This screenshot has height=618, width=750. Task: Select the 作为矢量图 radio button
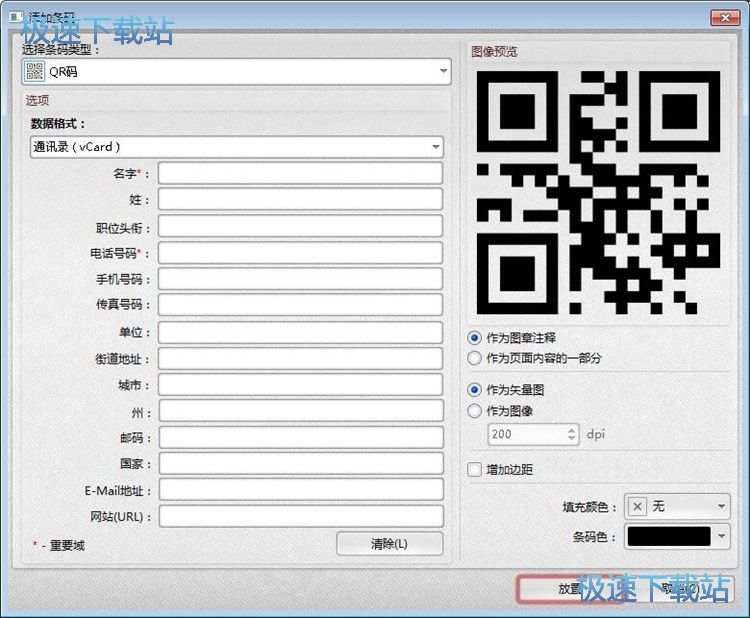click(474, 390)
